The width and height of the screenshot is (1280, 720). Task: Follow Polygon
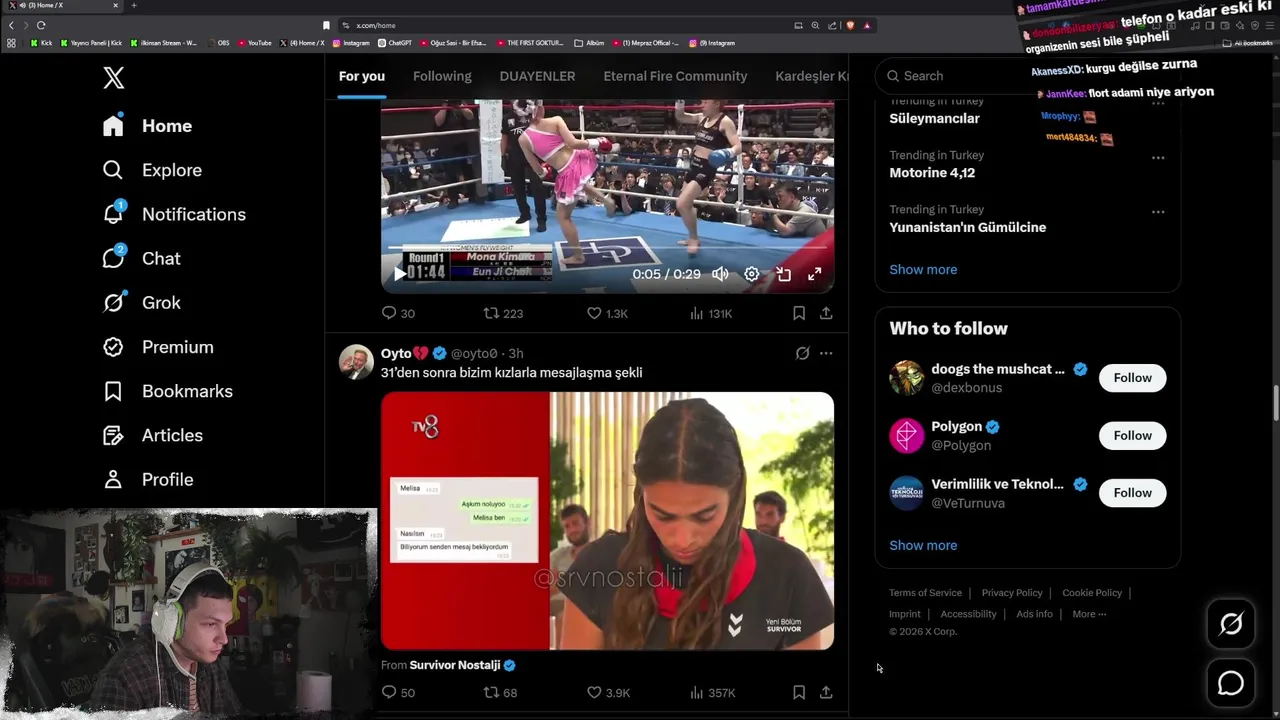coord(1133,435)
